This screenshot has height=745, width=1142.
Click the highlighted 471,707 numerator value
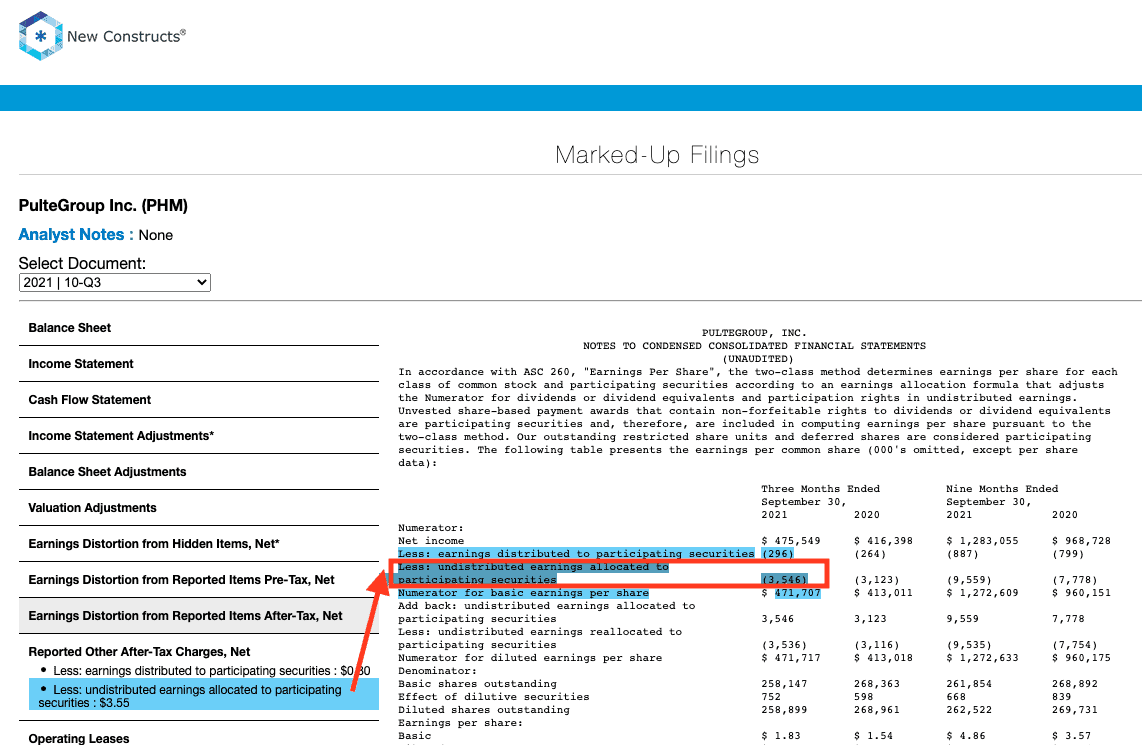798,594
